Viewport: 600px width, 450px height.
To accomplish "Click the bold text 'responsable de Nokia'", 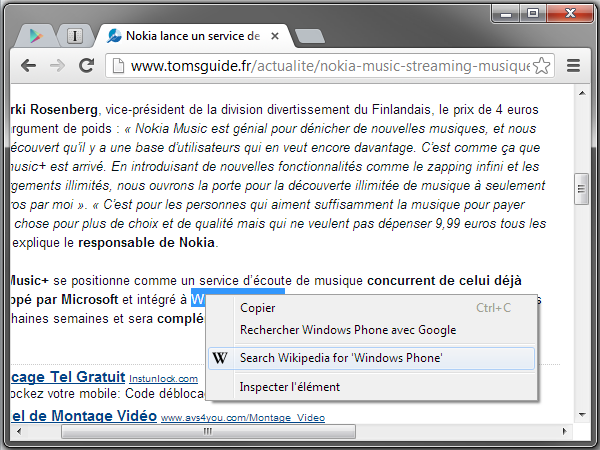I will pos(146,243).
